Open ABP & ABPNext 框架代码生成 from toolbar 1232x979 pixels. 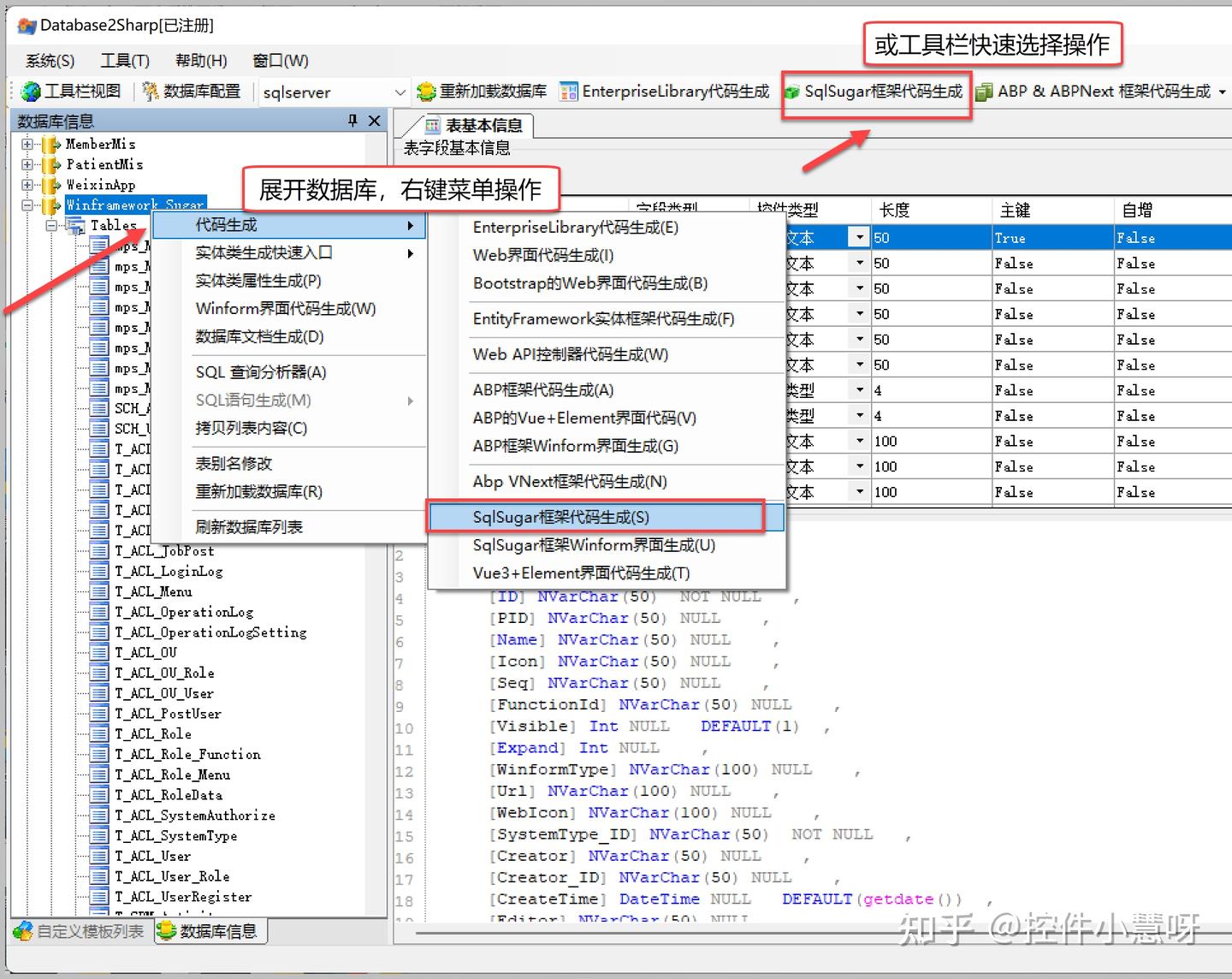tap(984, 92)
